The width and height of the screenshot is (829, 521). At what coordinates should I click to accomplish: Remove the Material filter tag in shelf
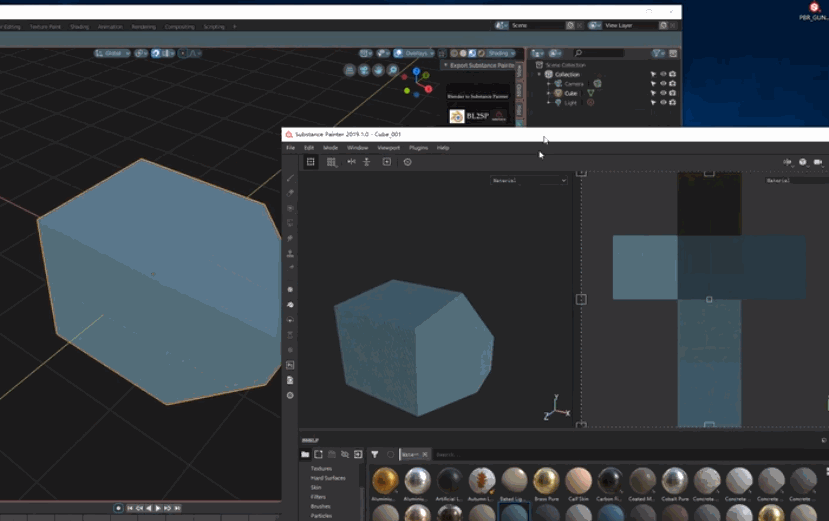pyautogui.click(x=425, y=454)
